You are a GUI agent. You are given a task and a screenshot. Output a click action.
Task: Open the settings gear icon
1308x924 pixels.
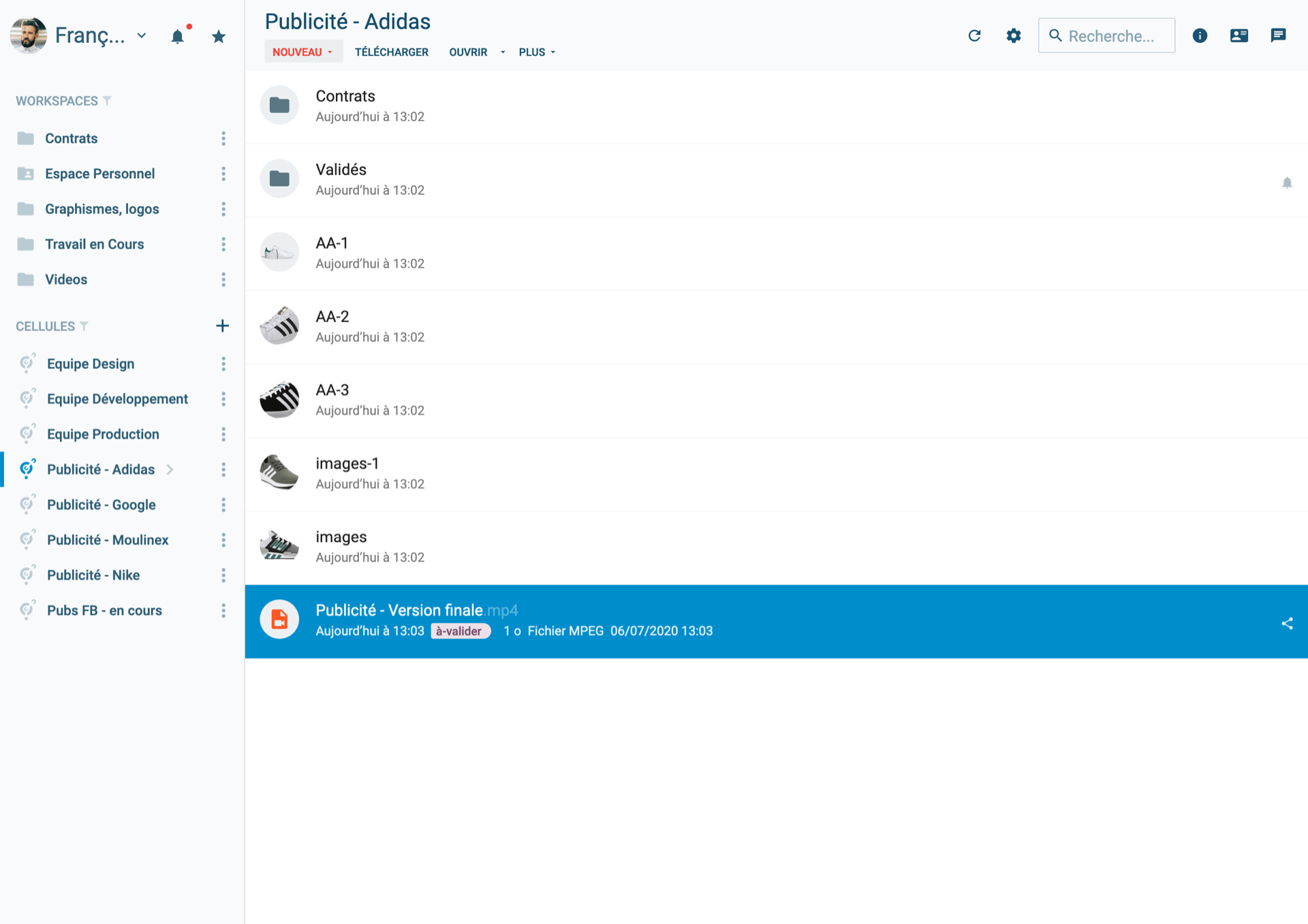[1014, 35]
